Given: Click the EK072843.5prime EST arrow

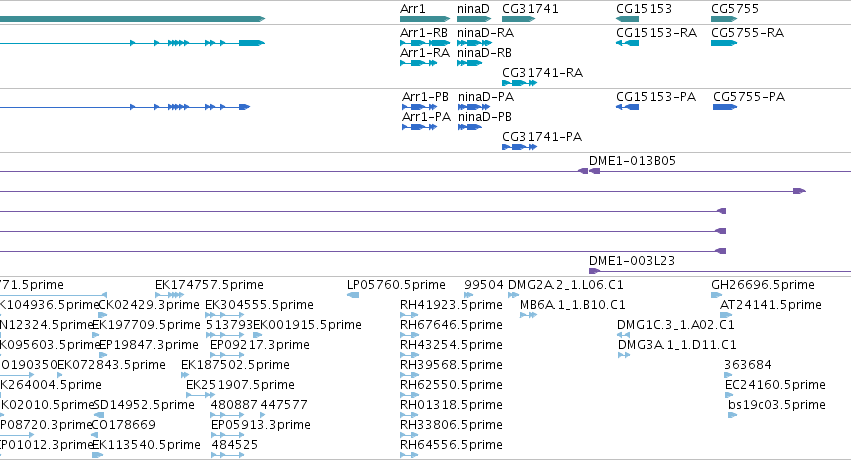Looking at the screenshot, I should pos(60,375).
